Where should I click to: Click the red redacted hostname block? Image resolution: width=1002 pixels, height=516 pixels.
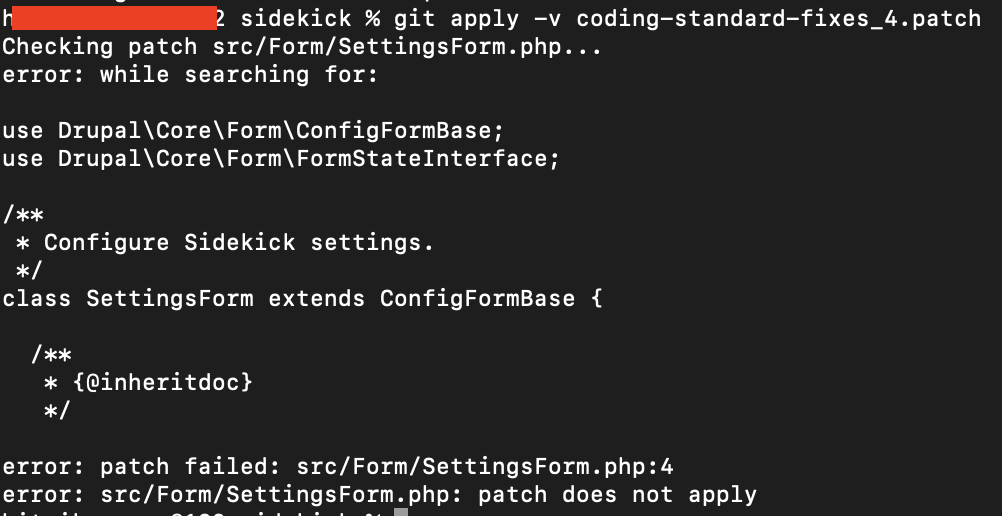[x=114, y=19]
